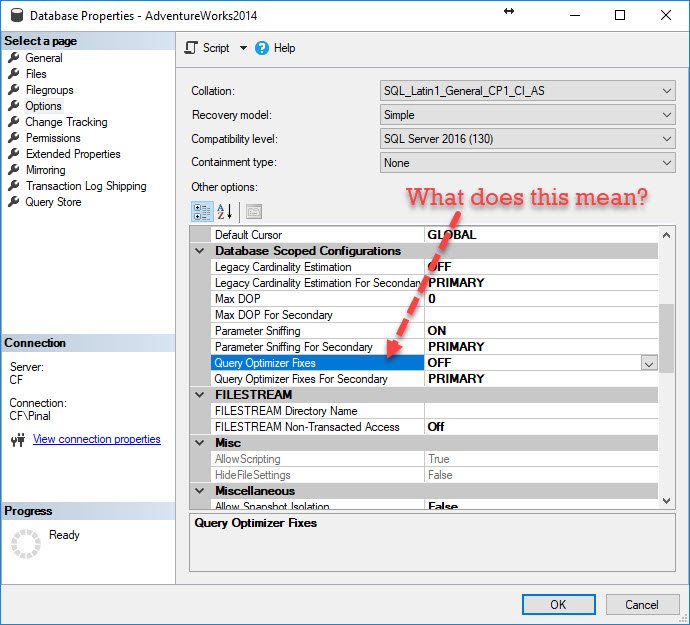Click the Max DOP For Secondary value field
690x625 pixels.
541,315
